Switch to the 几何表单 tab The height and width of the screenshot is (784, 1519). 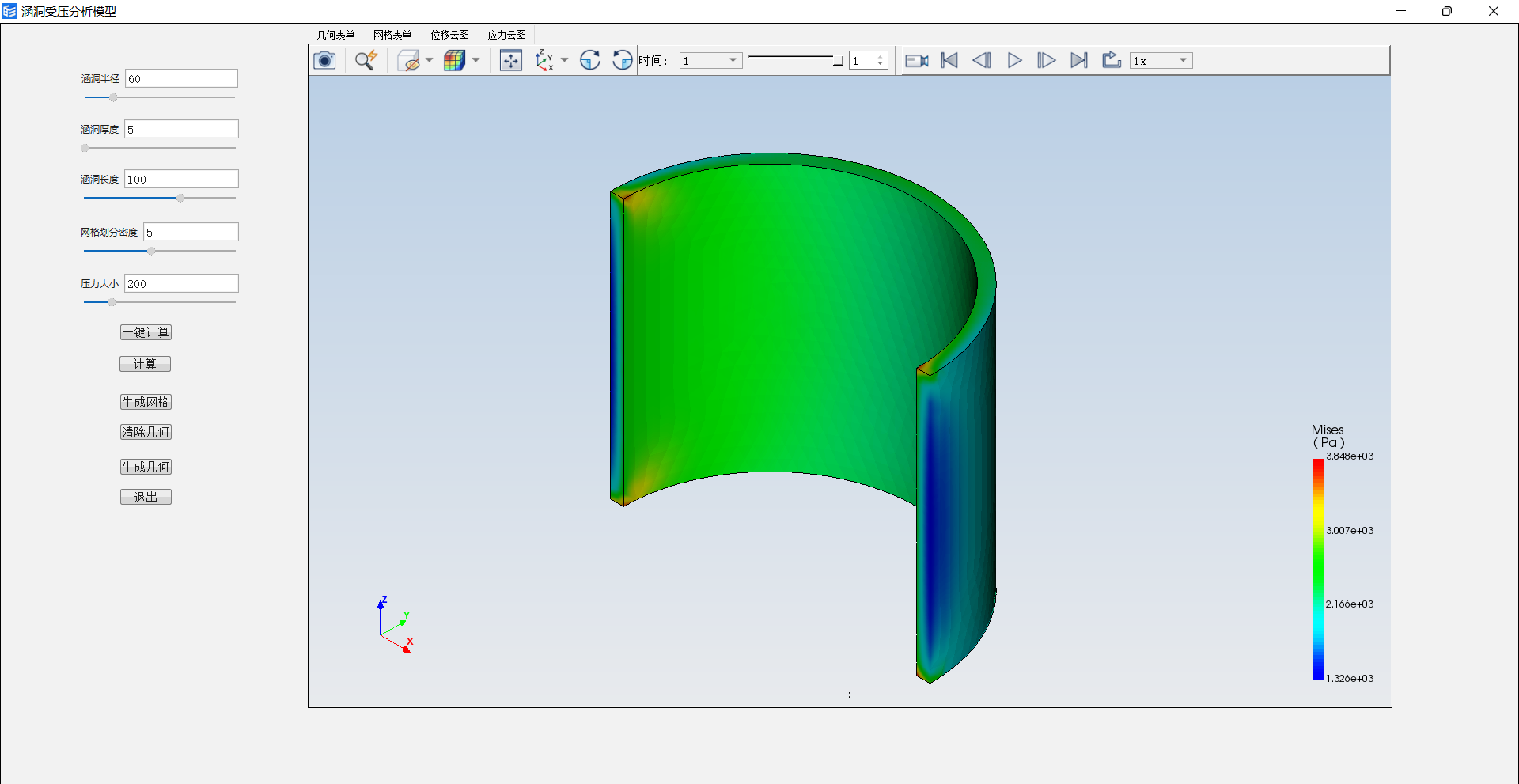coord(335,35)
